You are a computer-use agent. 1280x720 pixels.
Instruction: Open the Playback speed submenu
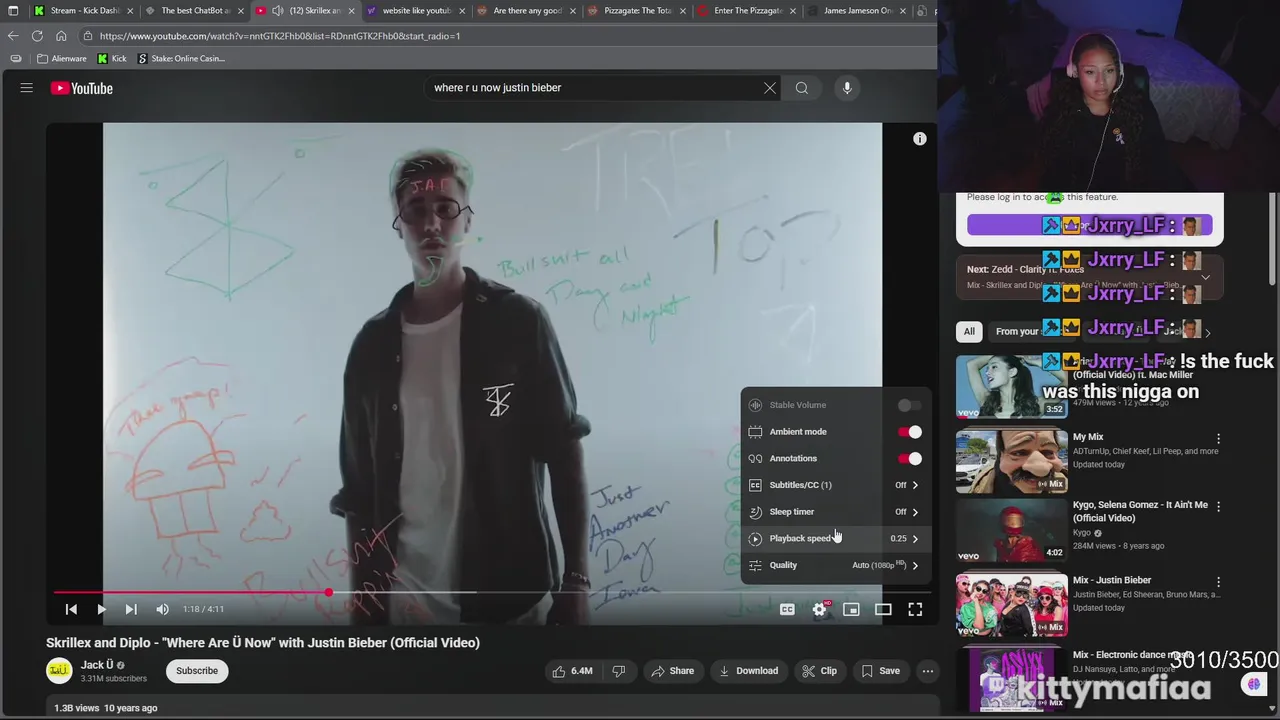[835, 539]
